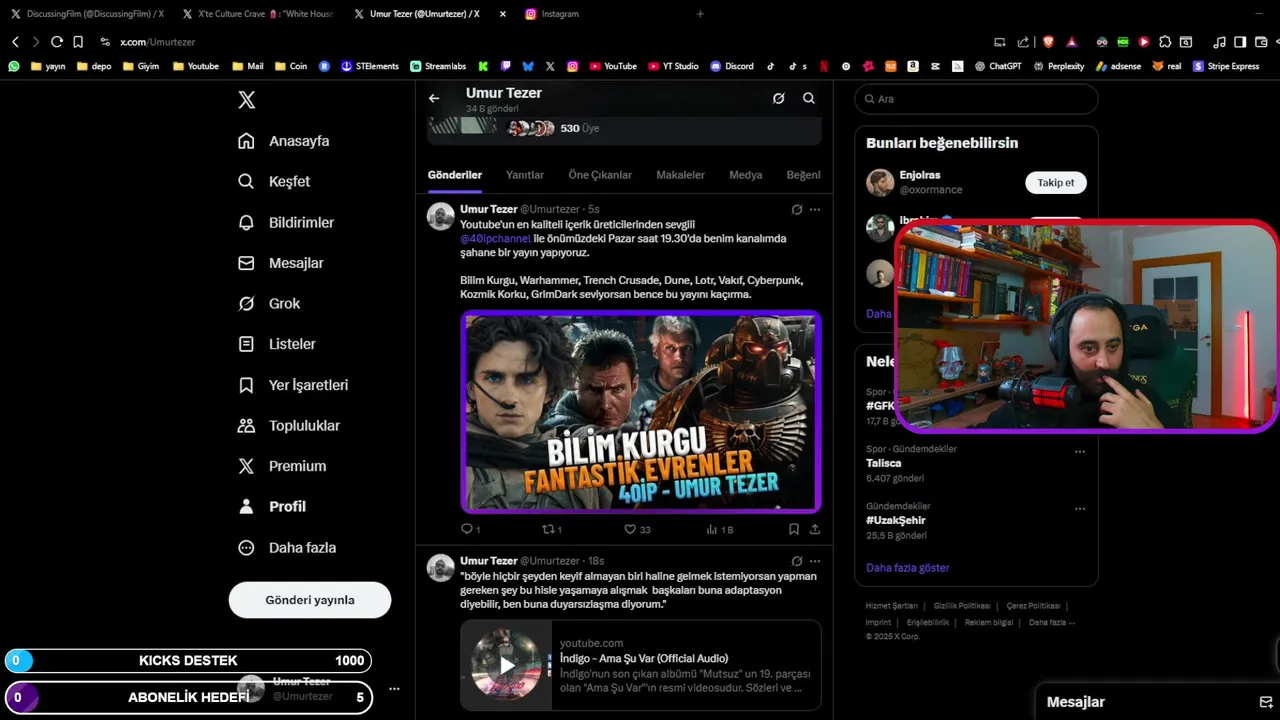
Task: Open more options on the 18s post
Action: [x=815, y=561]
